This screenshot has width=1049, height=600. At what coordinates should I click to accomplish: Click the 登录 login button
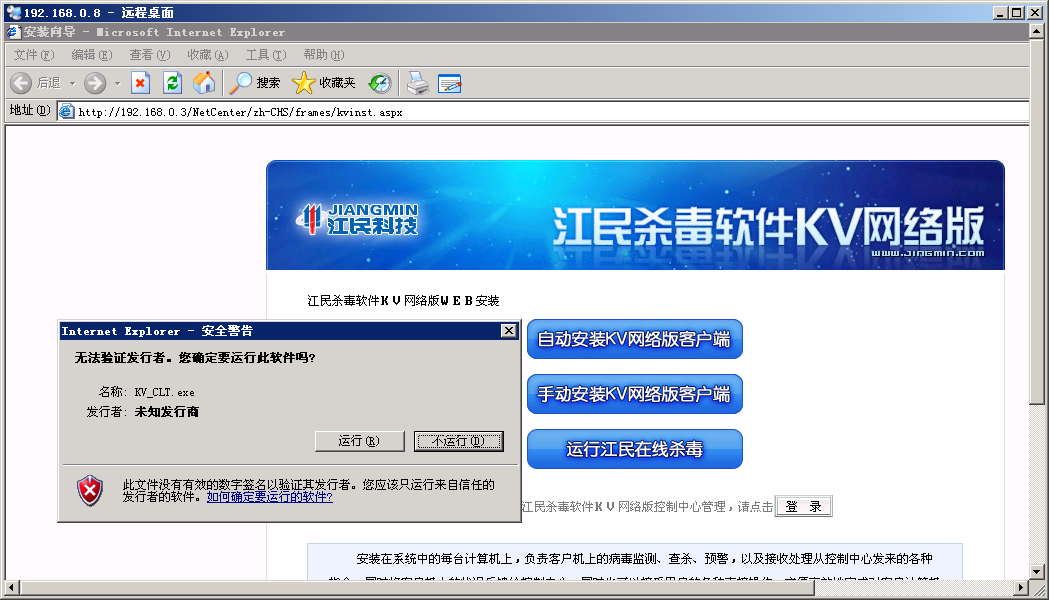803,506
